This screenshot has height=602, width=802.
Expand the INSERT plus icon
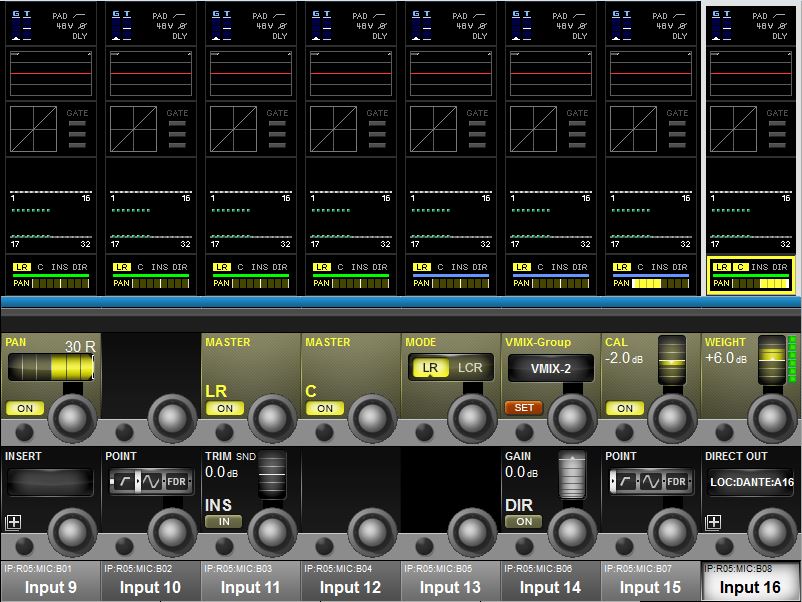[x=13, y=522]
